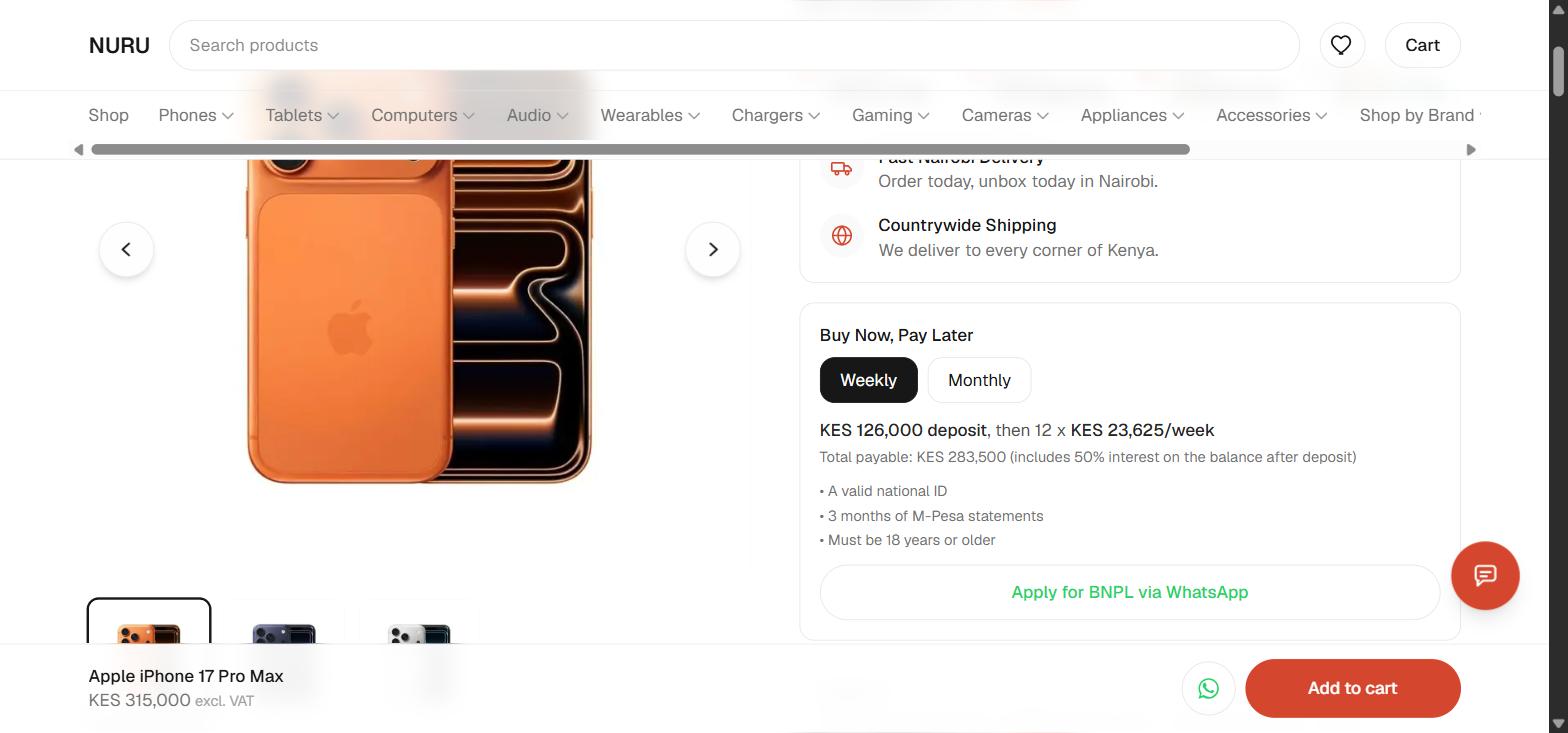Viewport: 1568px width, 733px height.
Task: Click the Order today, unbox today text
Action: pos(1018,181)
